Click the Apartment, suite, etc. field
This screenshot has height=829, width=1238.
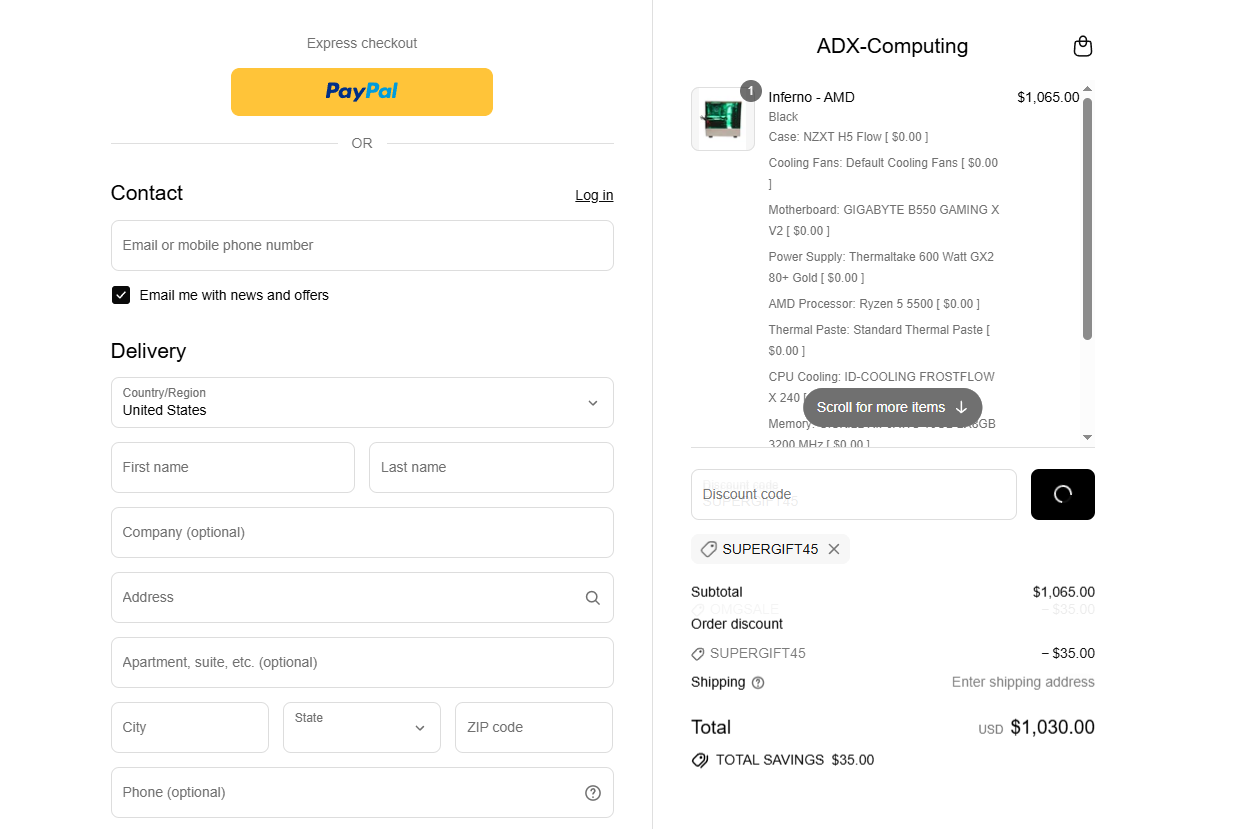pyautogui.click(x=362, y=662)
